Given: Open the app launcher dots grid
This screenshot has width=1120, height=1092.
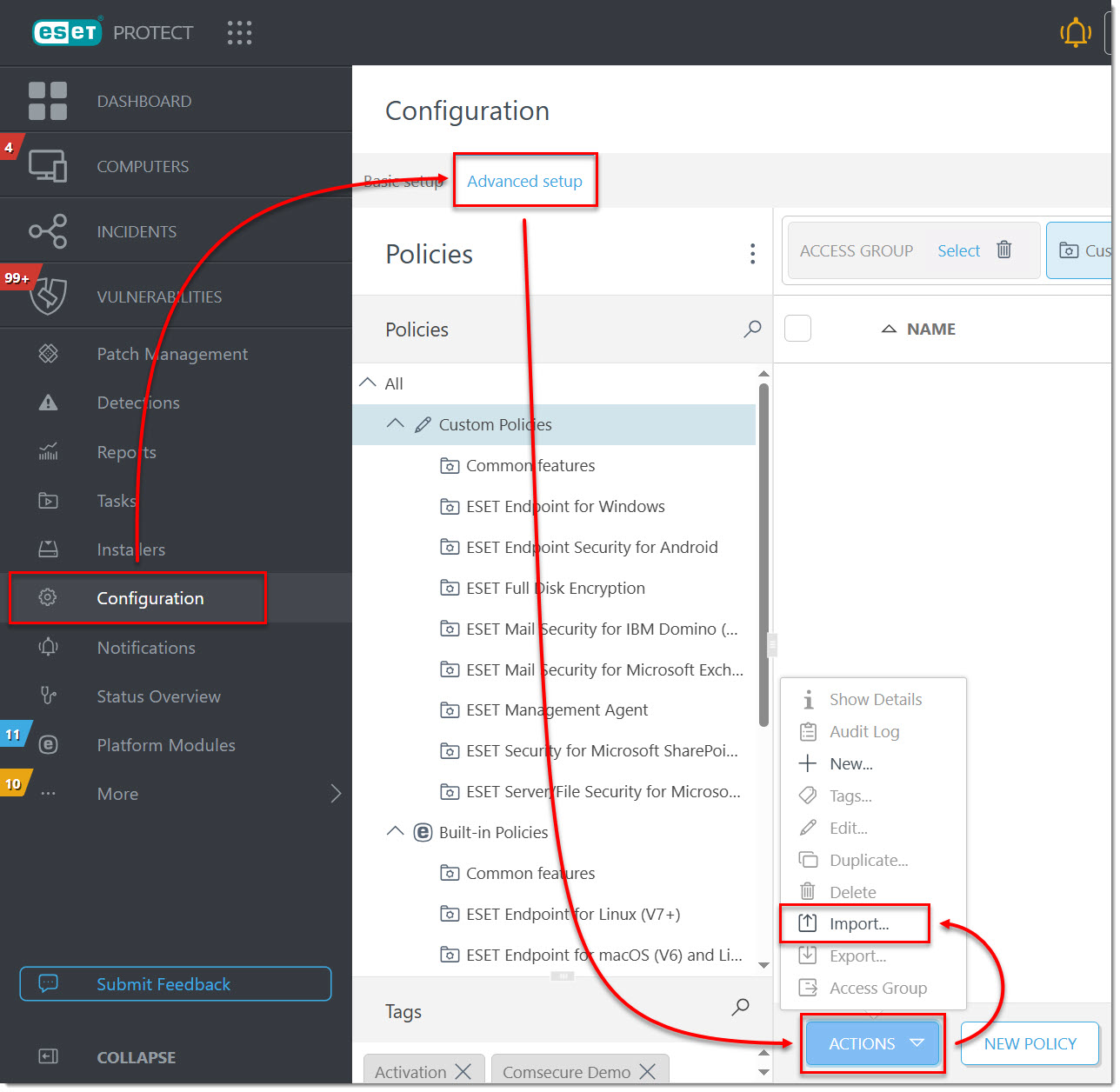Looking at the screenshot, I should click(239, 33).
